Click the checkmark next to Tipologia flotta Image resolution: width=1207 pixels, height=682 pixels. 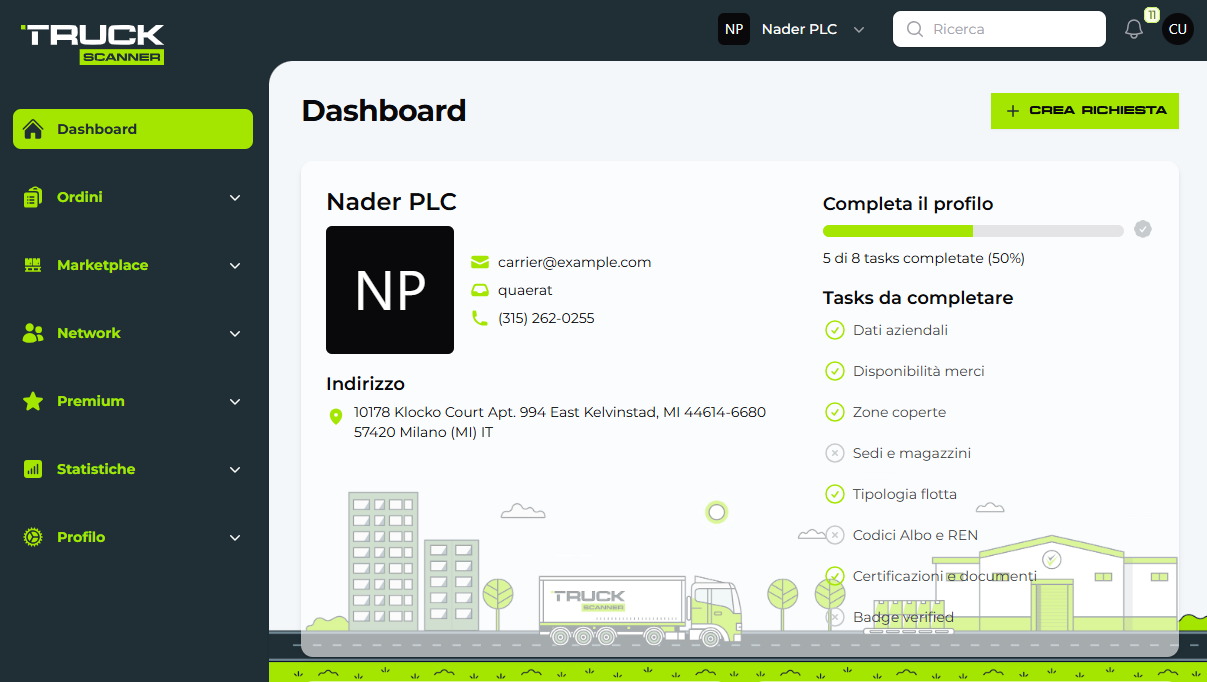click(x=834, y=494)
